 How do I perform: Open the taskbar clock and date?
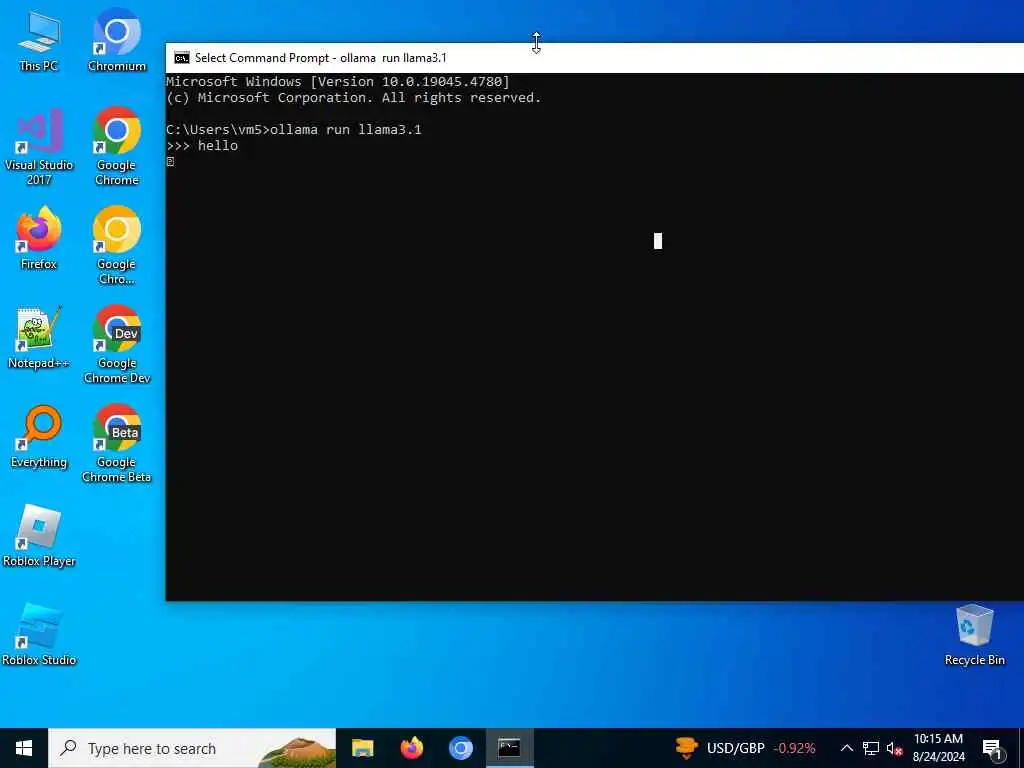(938, 748)
